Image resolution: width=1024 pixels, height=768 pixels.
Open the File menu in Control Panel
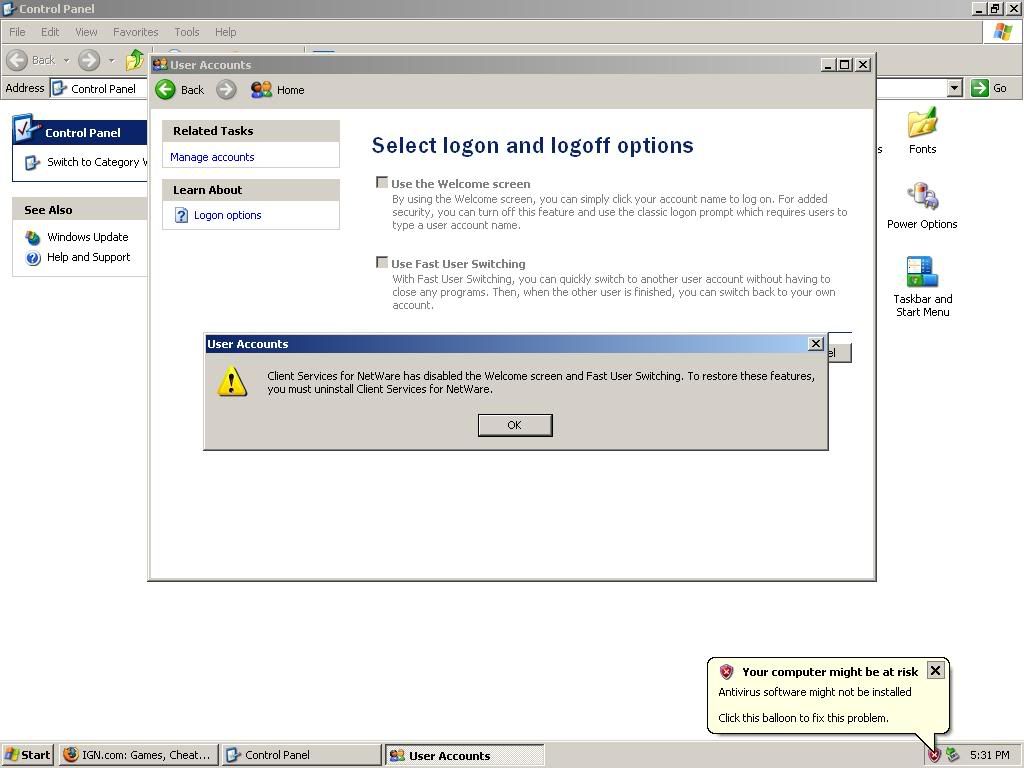[x=17, y=32]
